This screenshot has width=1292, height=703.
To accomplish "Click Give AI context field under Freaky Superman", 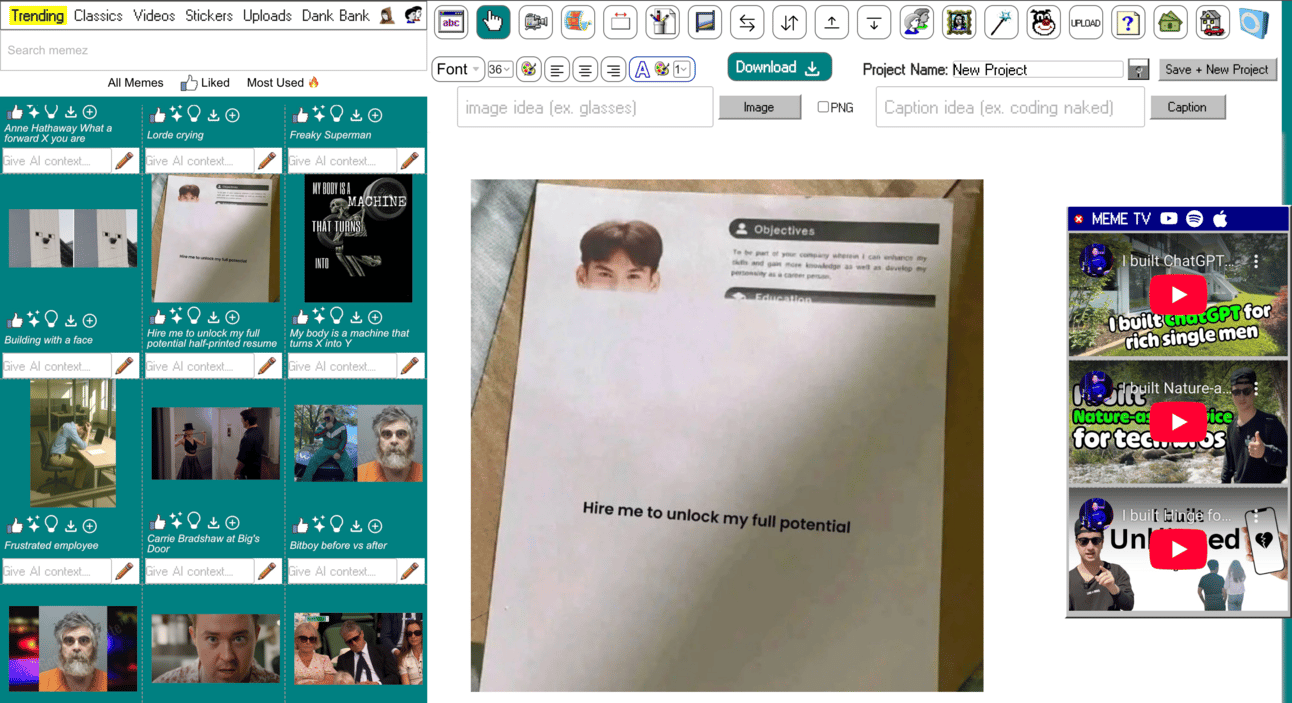I will (341, 160).
